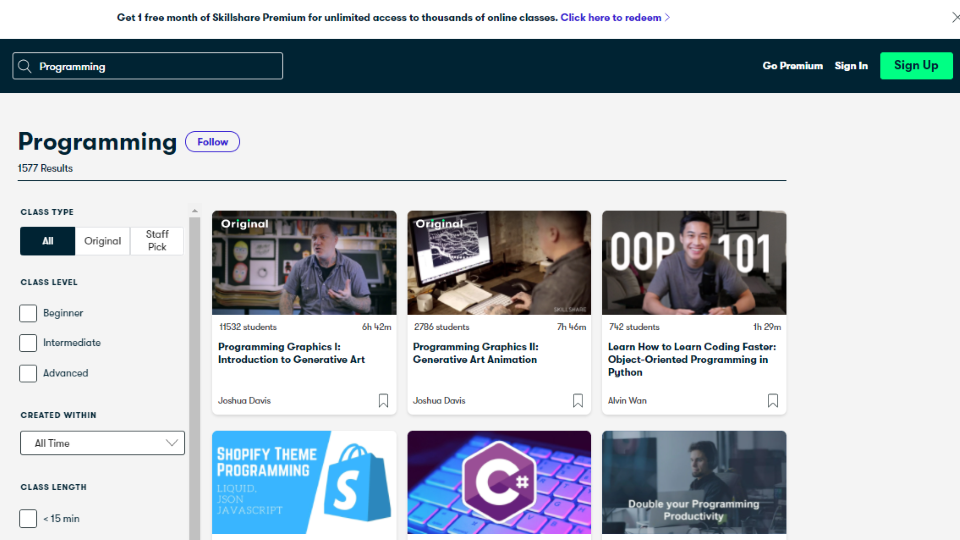Open the C# class thumbnail

[499, 482]
